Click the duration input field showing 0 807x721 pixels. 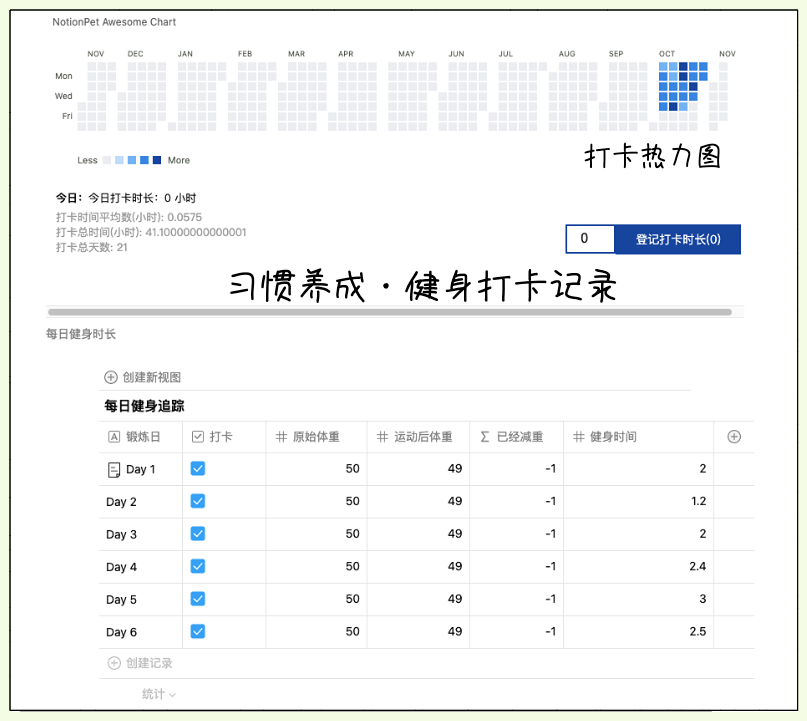[590, 239]
